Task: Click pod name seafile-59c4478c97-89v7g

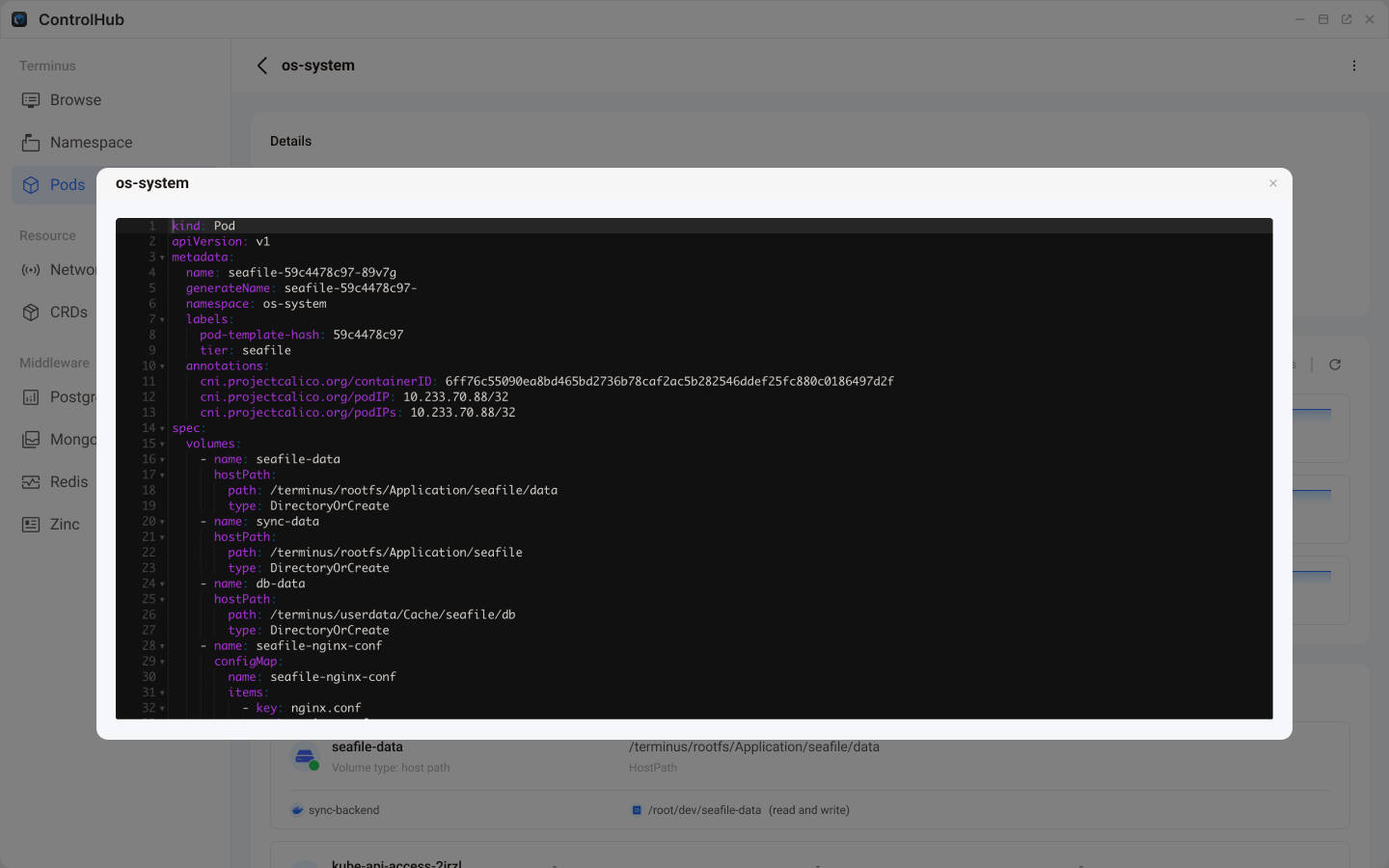Action: [x=312, y=272]
